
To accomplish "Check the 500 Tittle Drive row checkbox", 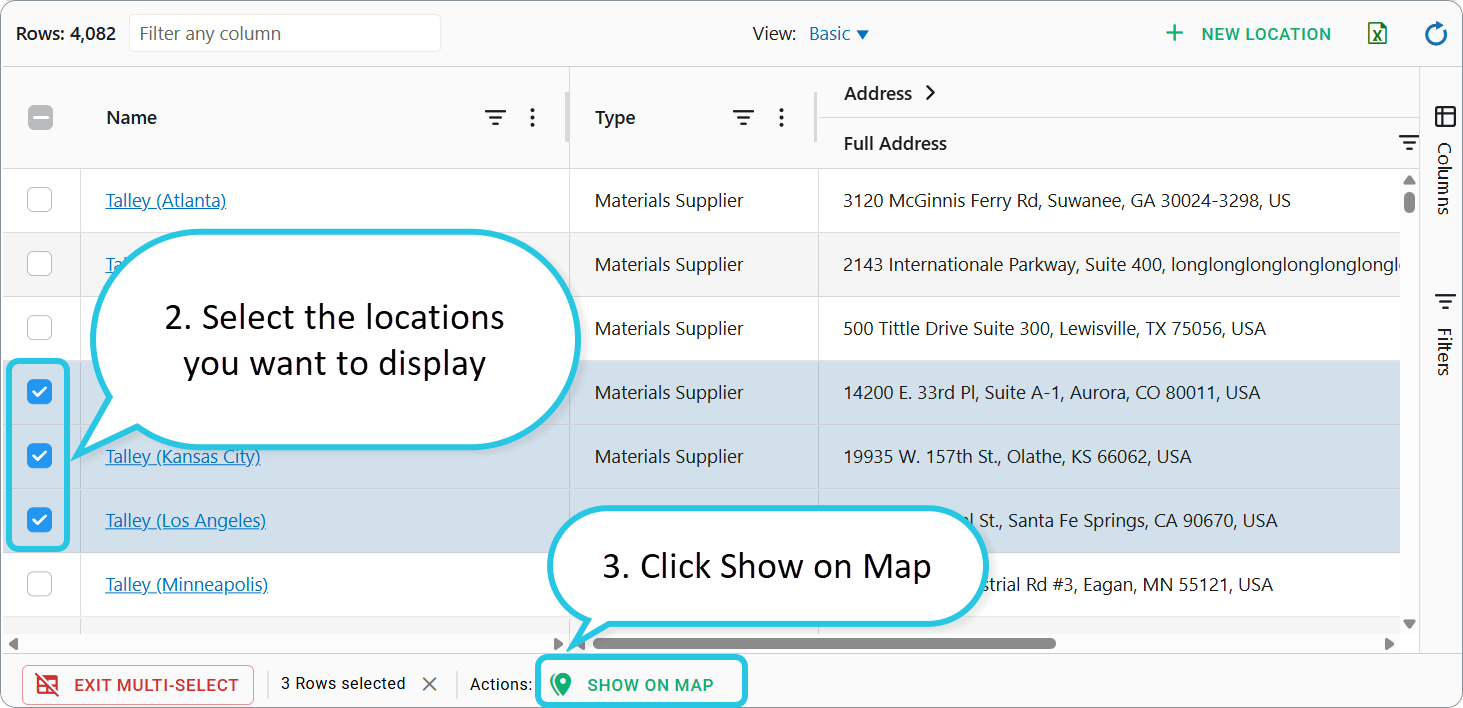I will [x=40, y=328].
